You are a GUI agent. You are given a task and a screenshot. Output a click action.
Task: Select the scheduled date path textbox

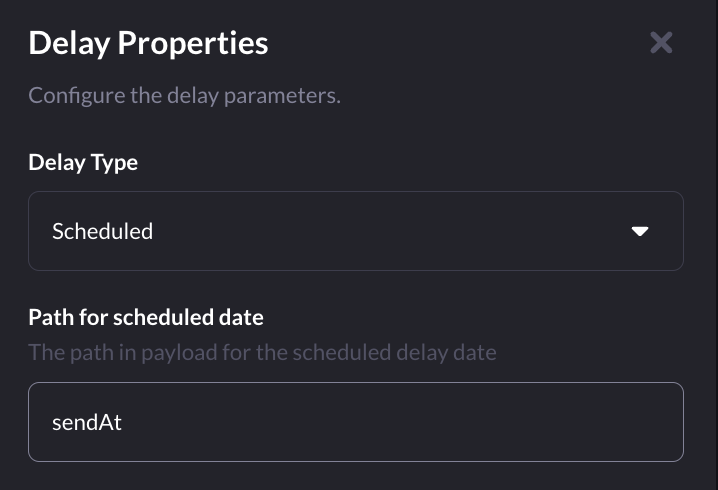coord(356,422)
